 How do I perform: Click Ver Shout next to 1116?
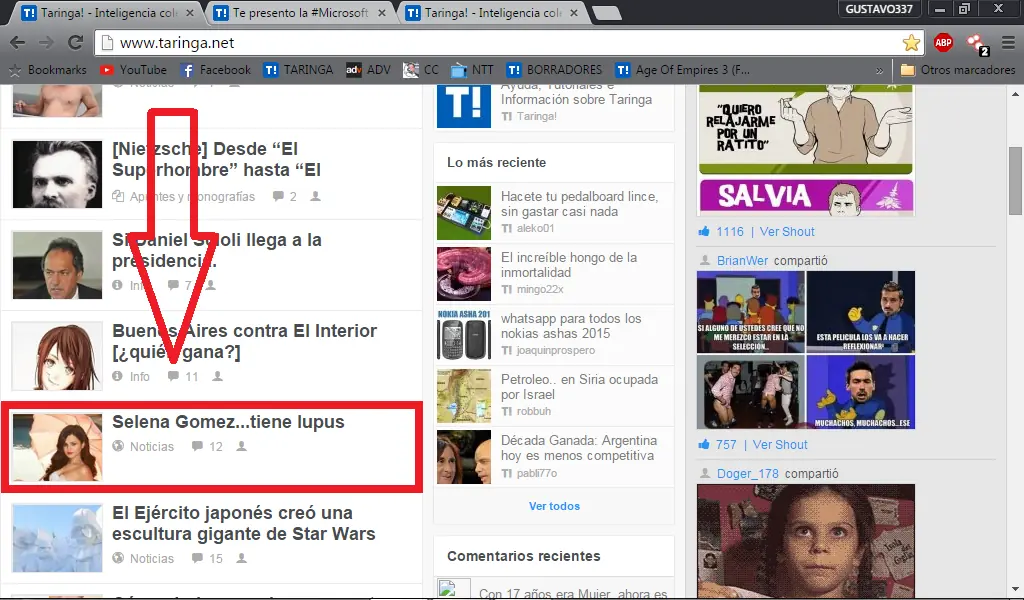click(787, 232)
